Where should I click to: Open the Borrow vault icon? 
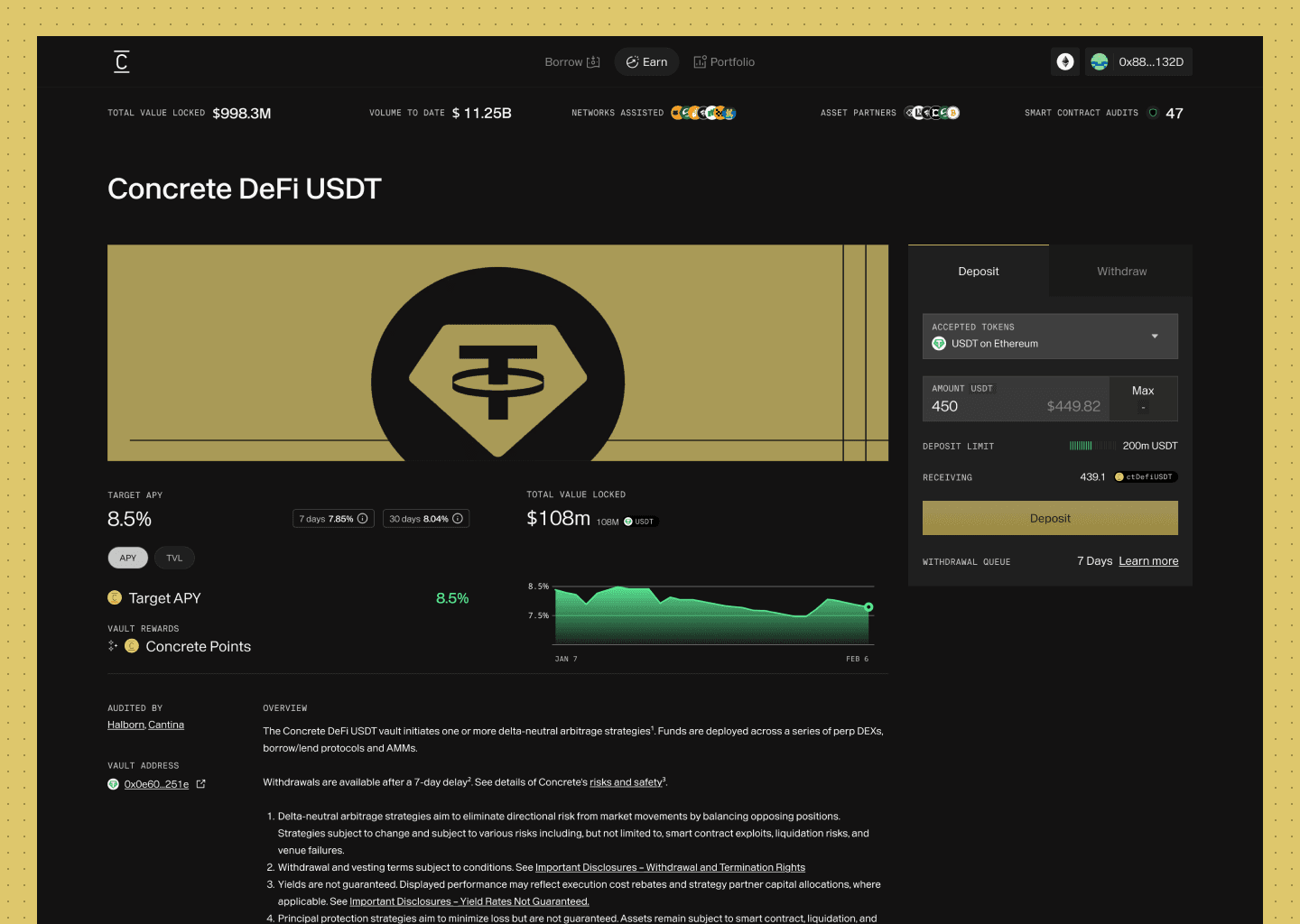coord(593,61)
